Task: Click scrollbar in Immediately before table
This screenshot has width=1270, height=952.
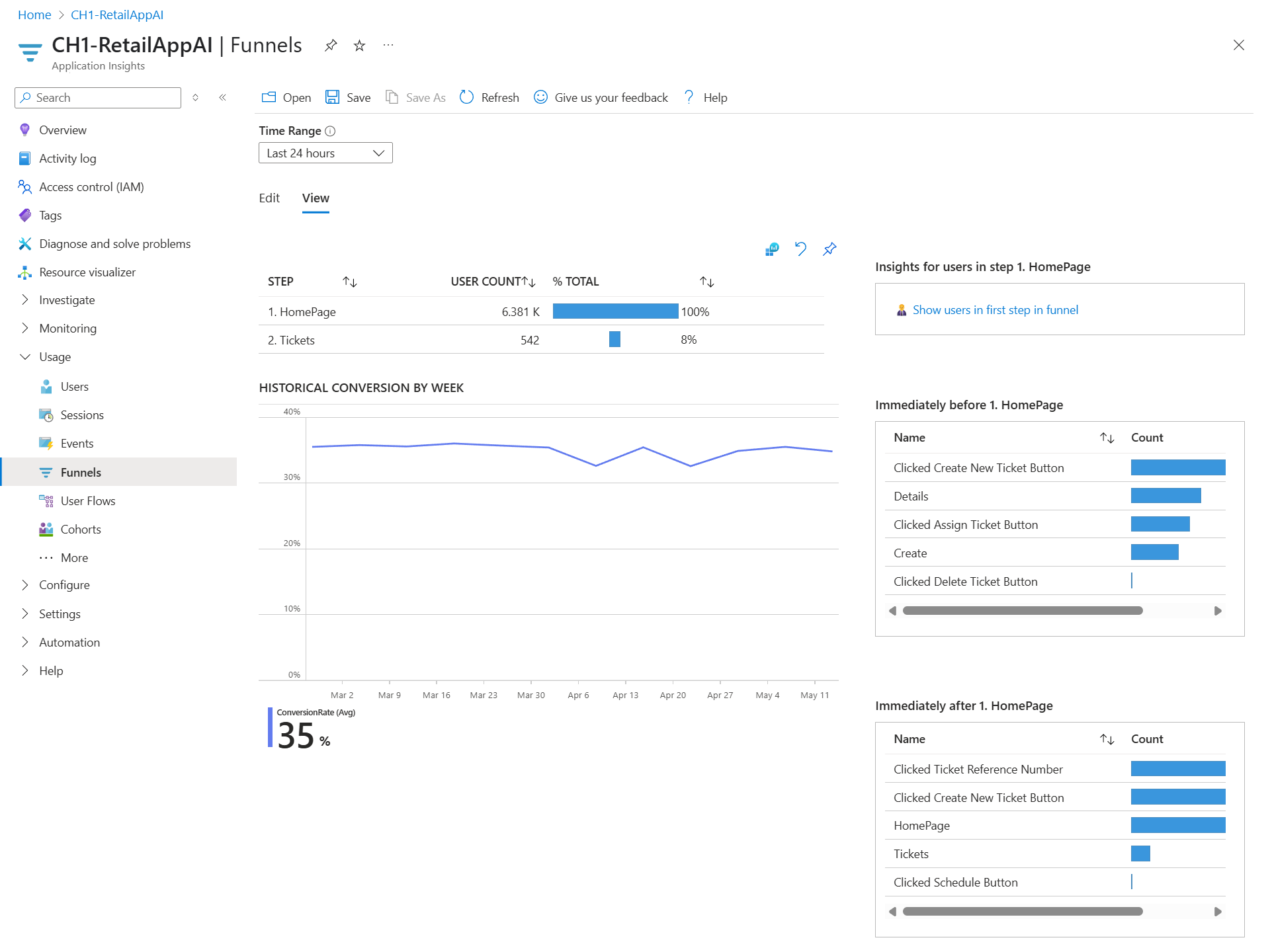Action: tap(1022, 610)
